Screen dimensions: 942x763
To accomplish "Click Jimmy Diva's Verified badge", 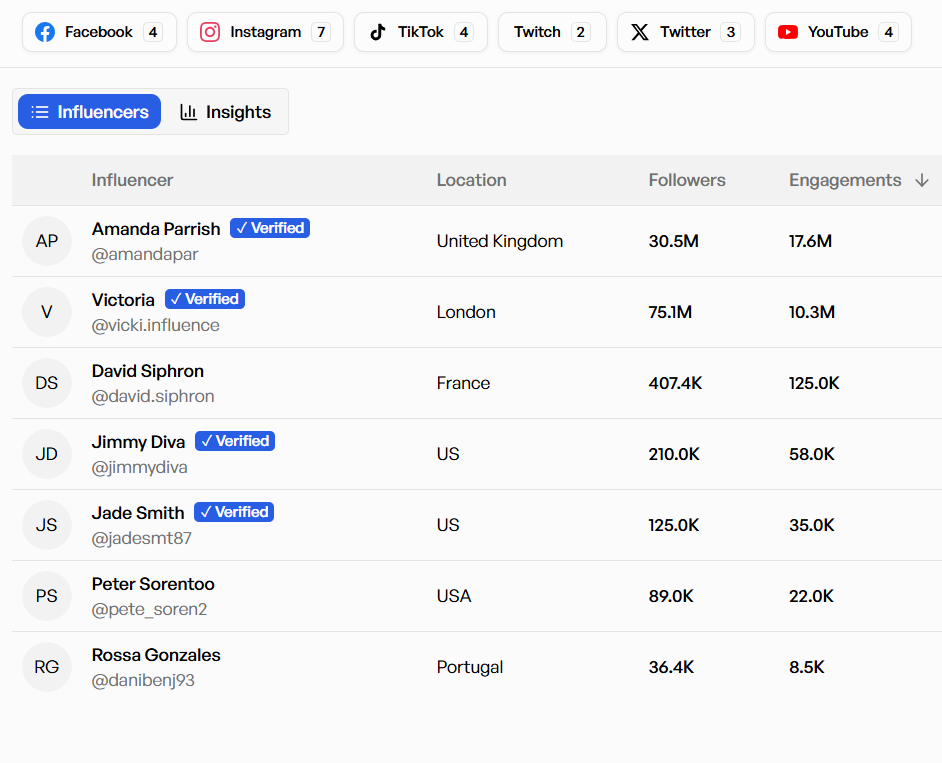I will tap(235, 441).
